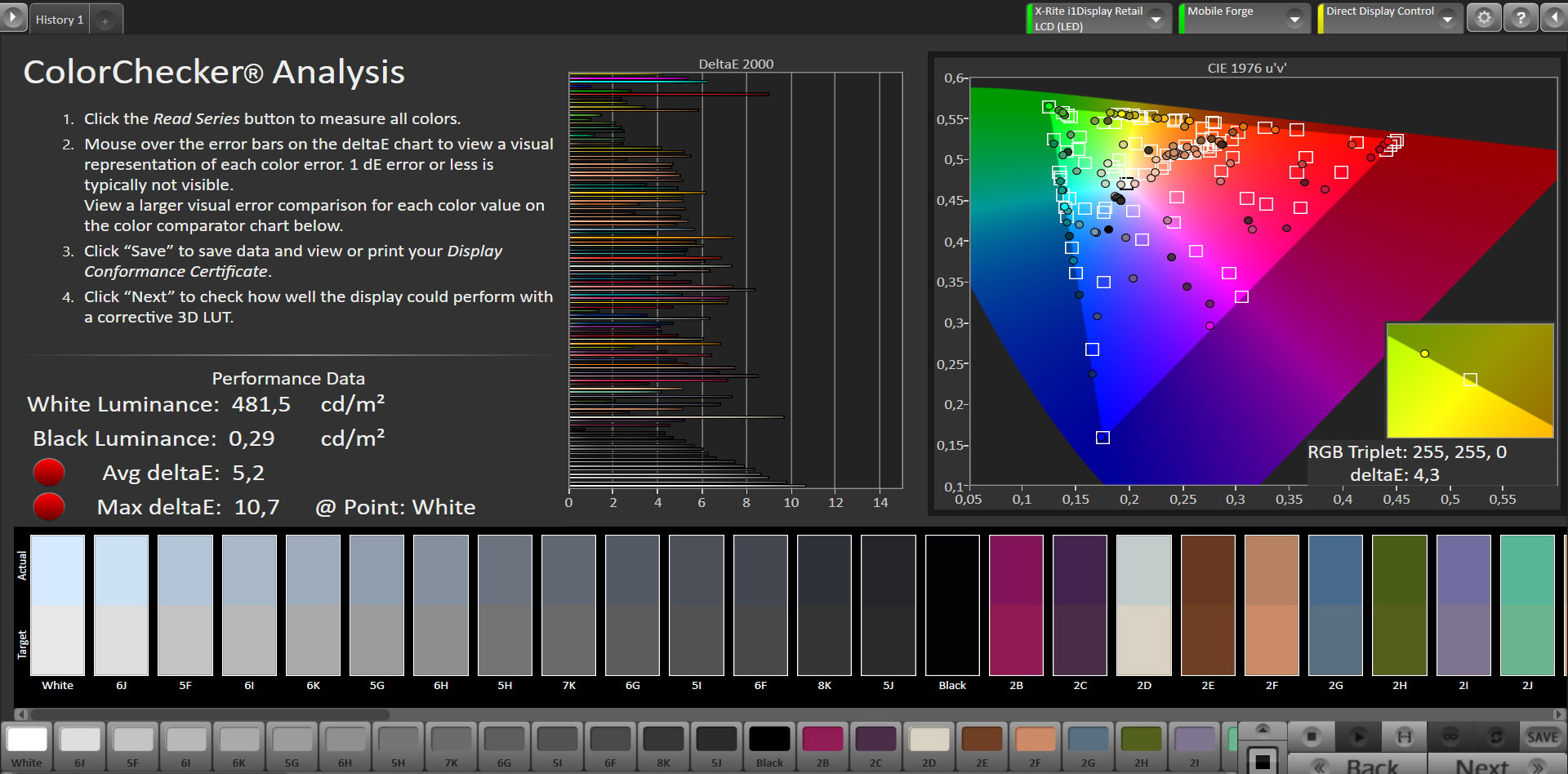
Task: Open X-Rite i1Display Retail meter dropdown
Action: [1156, 19]
